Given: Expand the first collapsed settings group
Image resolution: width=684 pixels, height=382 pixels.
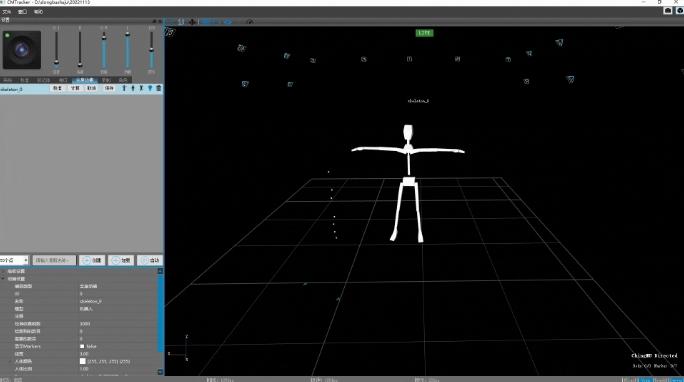Looking at the screenshot, I should click(x=3, y=271).
